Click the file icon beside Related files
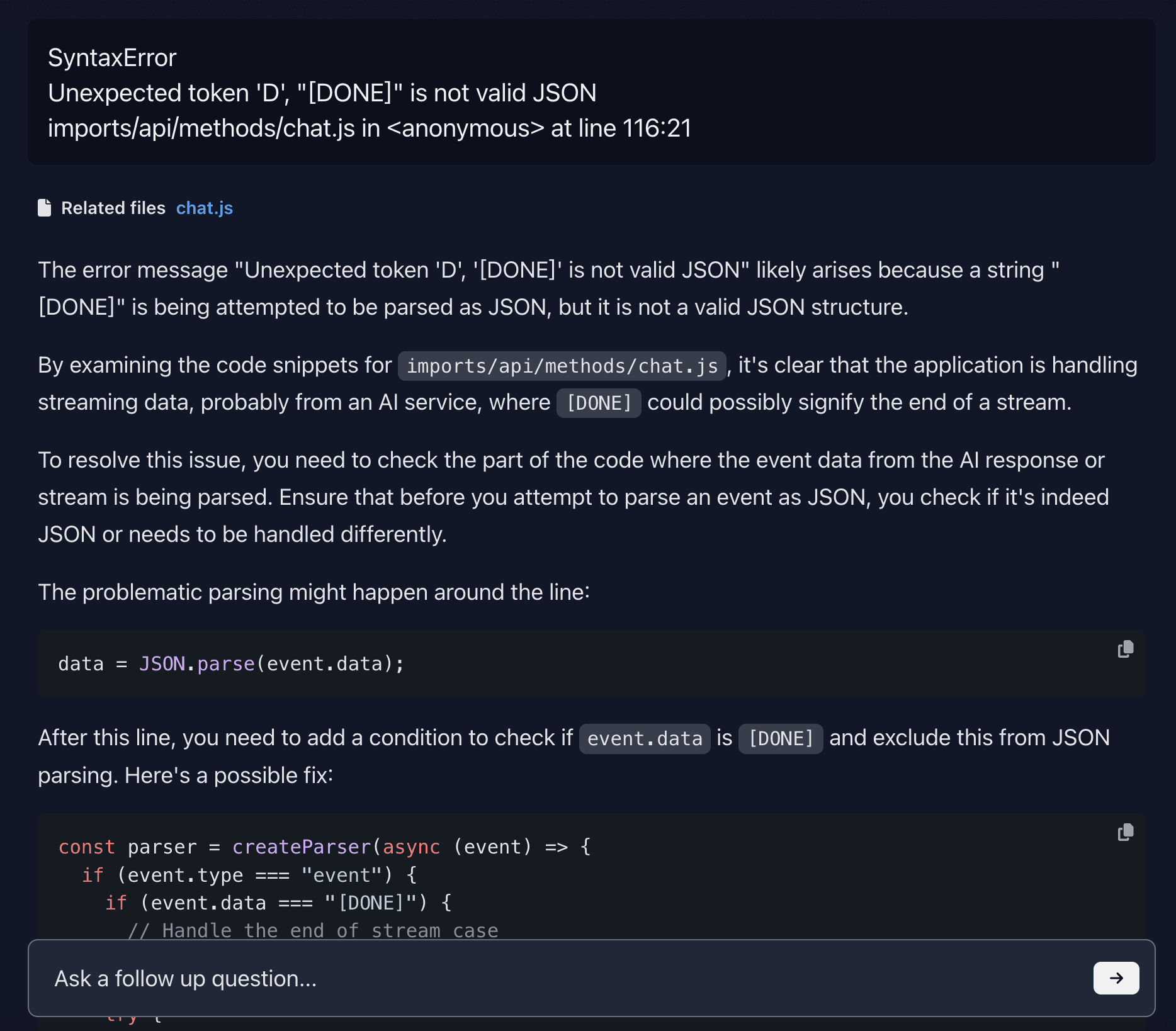The image size is (1176, 1031). [x=45, y=208]
